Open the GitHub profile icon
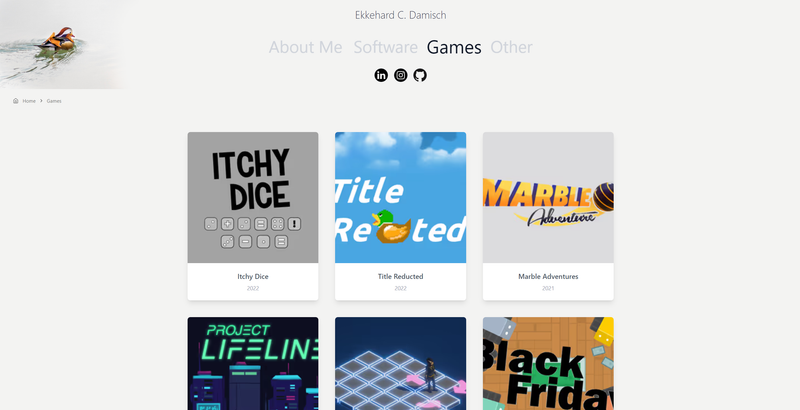The image size is (800, 410). 420,75
